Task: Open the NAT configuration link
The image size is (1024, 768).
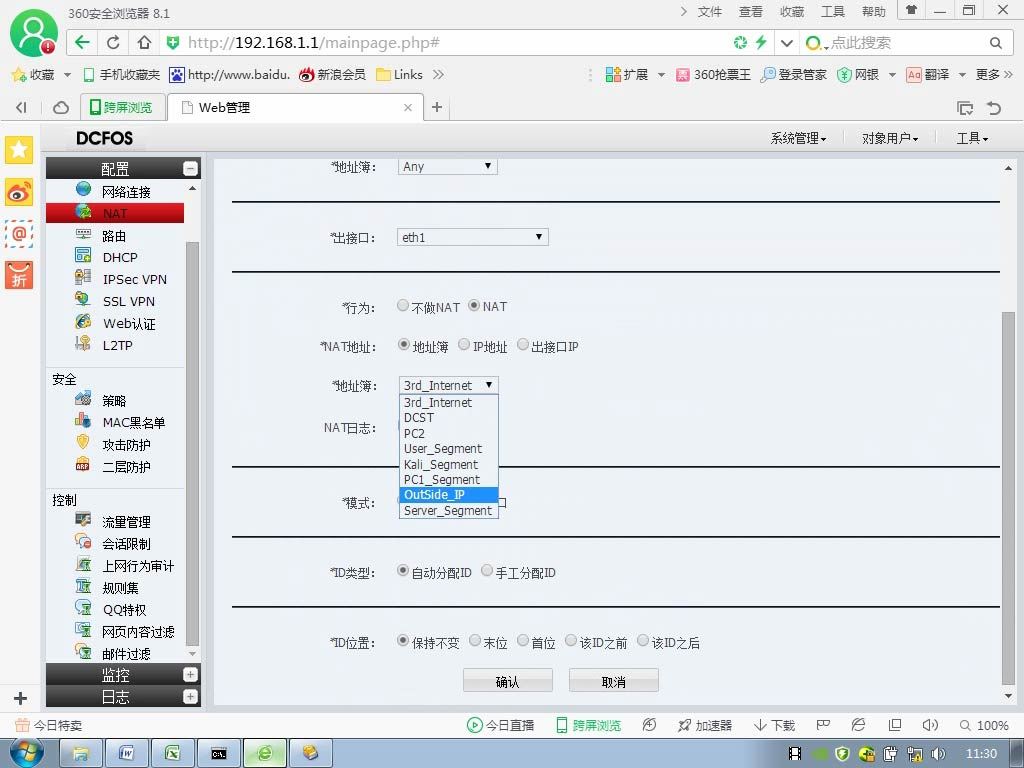Action: pyautogui.click(x=115, y=214)
